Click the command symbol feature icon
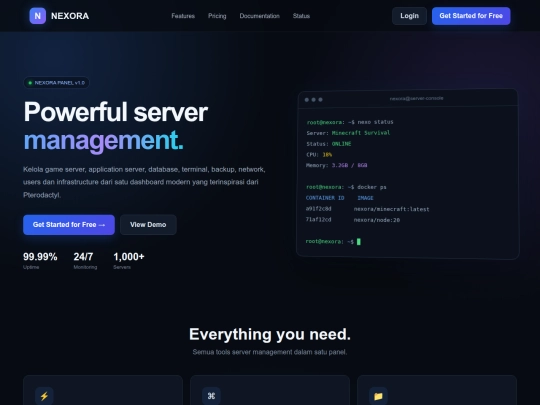Viewport: 540px width, 405px height. coord(211,396)
